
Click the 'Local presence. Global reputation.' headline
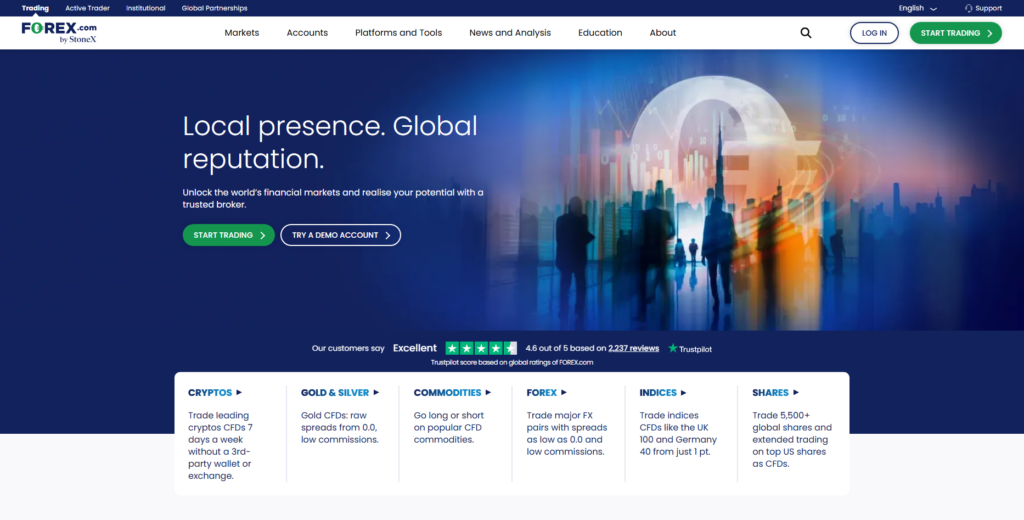330,142
